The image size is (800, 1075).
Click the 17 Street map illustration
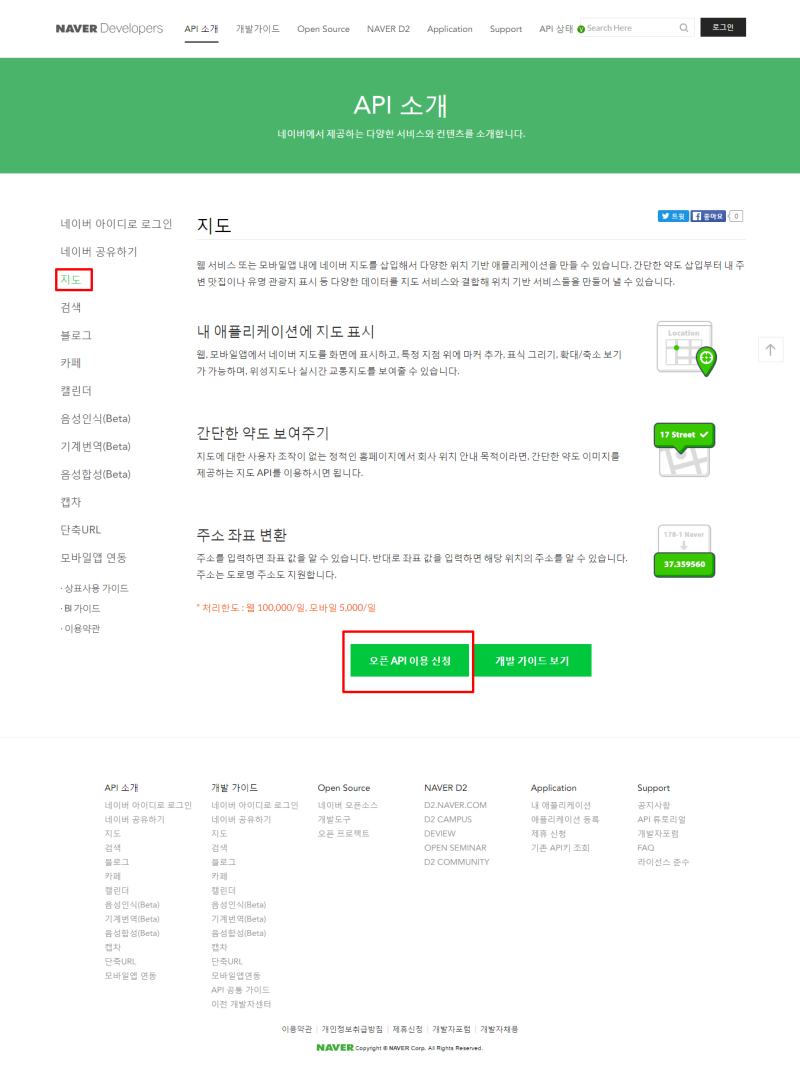pyautogui.click(x=684, y=450)
